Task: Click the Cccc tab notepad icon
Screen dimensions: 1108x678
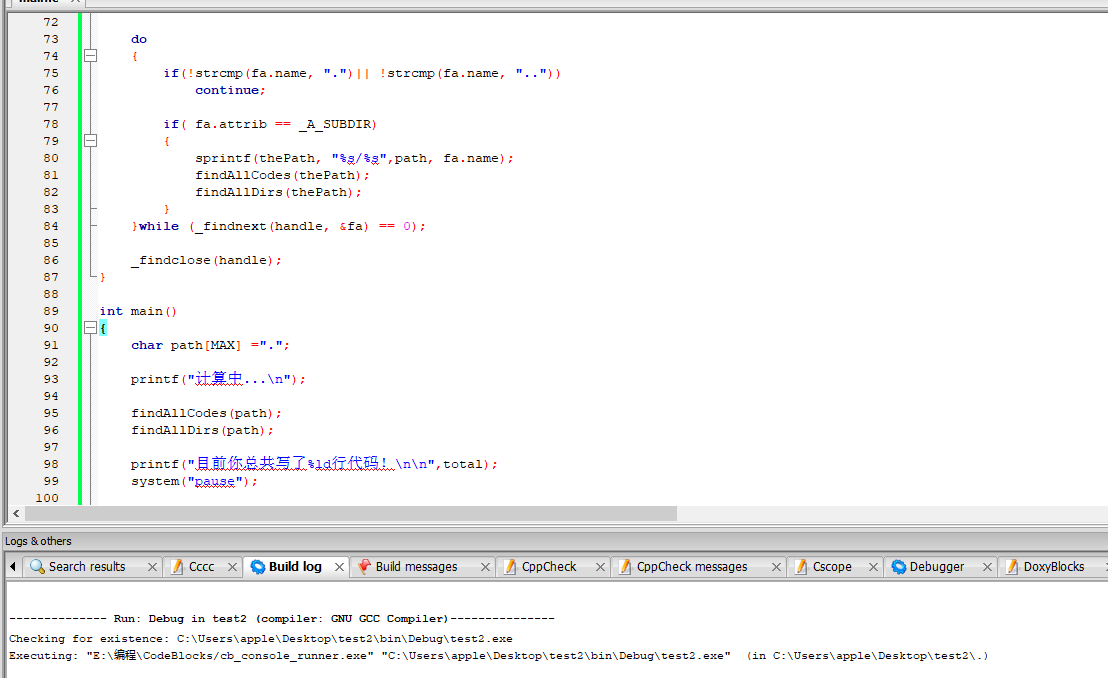Action: tap(177, 566)
